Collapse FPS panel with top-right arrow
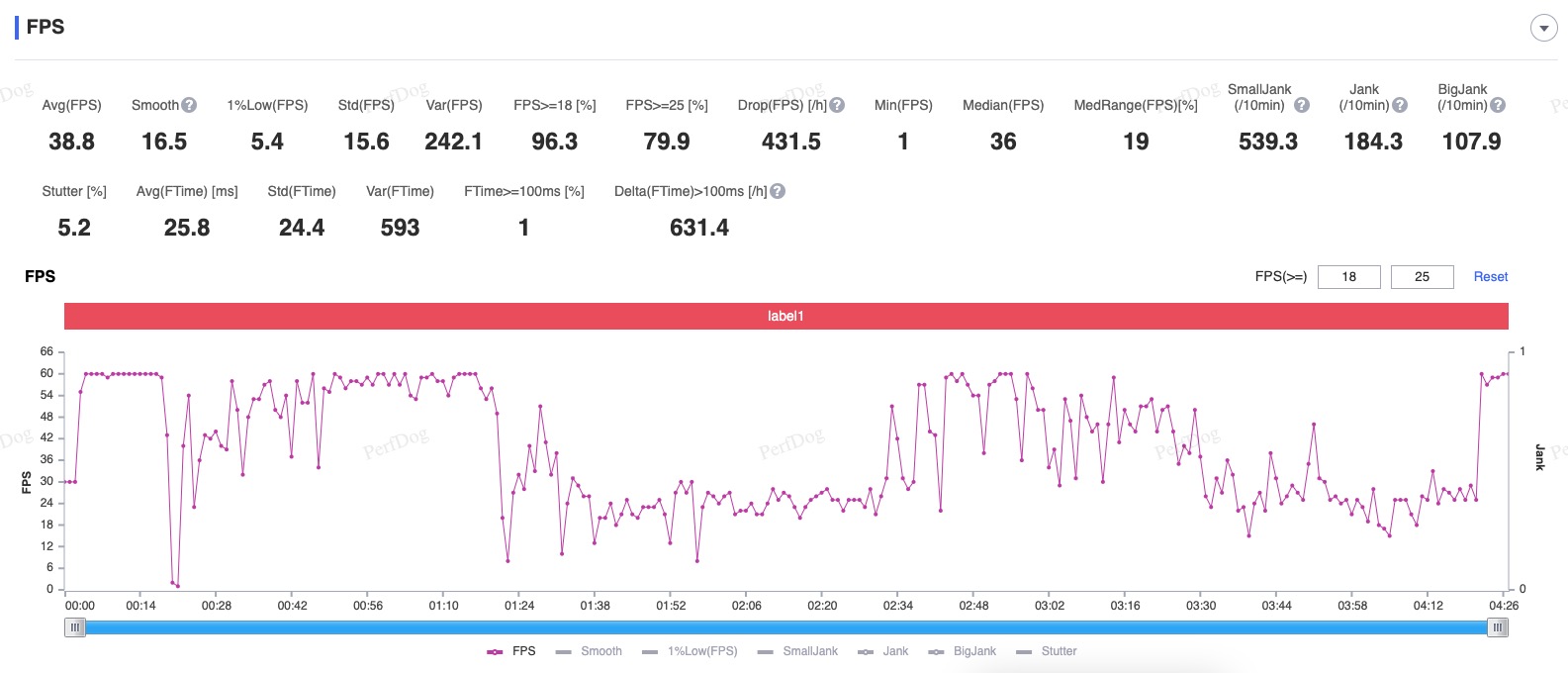The width and height of the screenshot is (1568, 673). tap(1543, 28)
